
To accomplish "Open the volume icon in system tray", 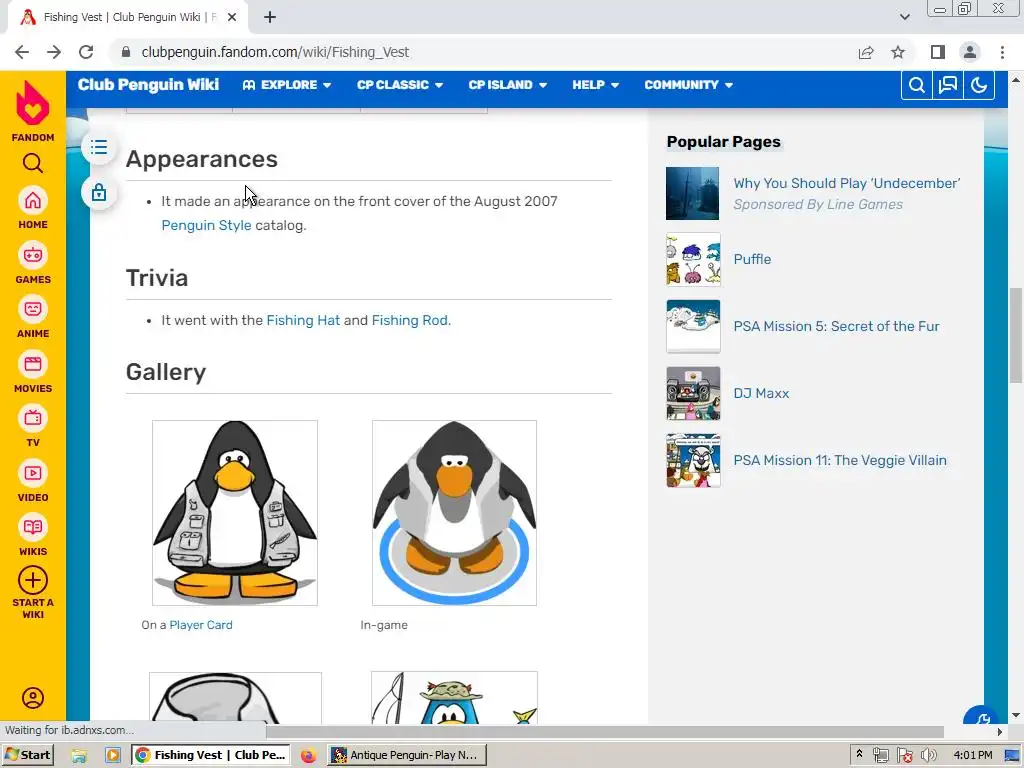I will click(x=928, y=756).
